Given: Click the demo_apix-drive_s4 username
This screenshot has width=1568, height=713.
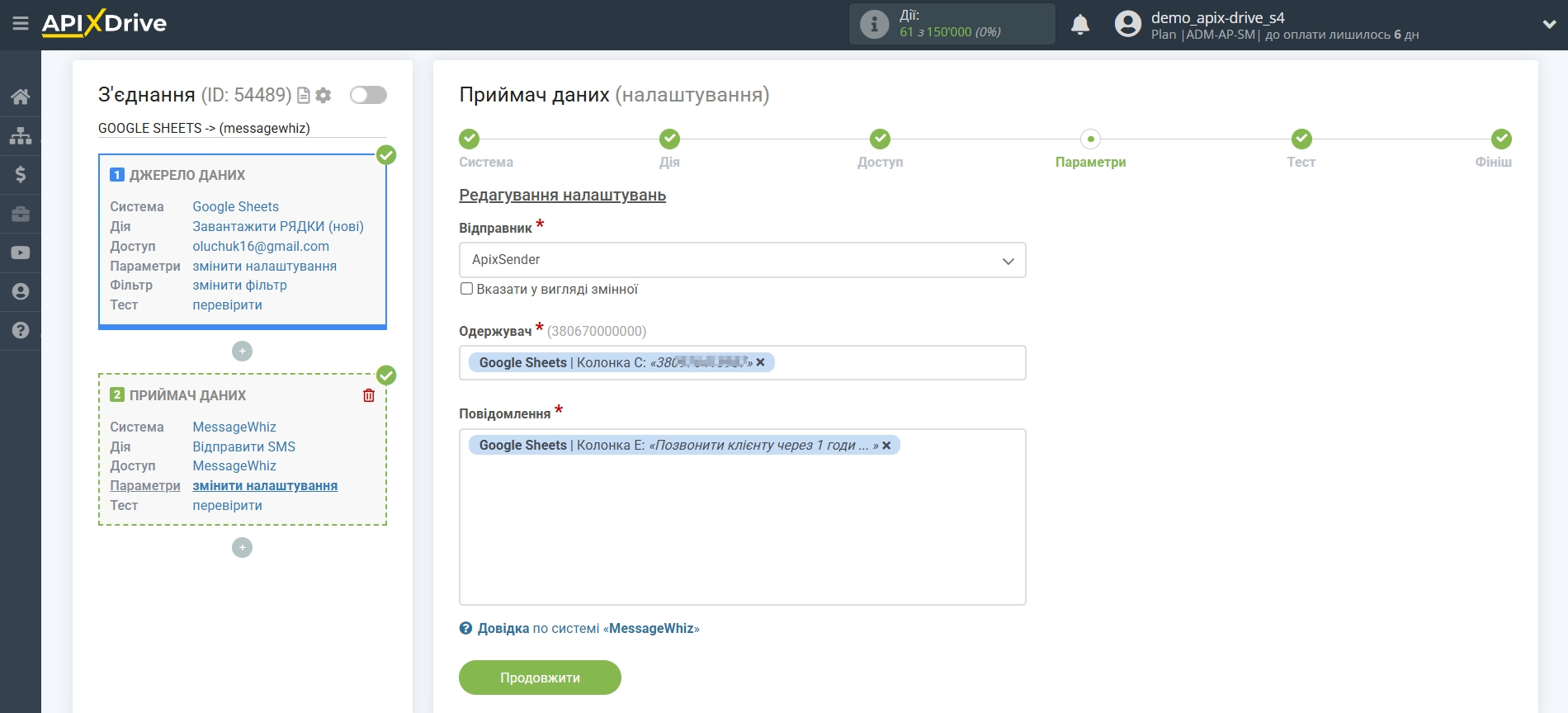Looking at the screenshot, I should (x=1217, y=17).
